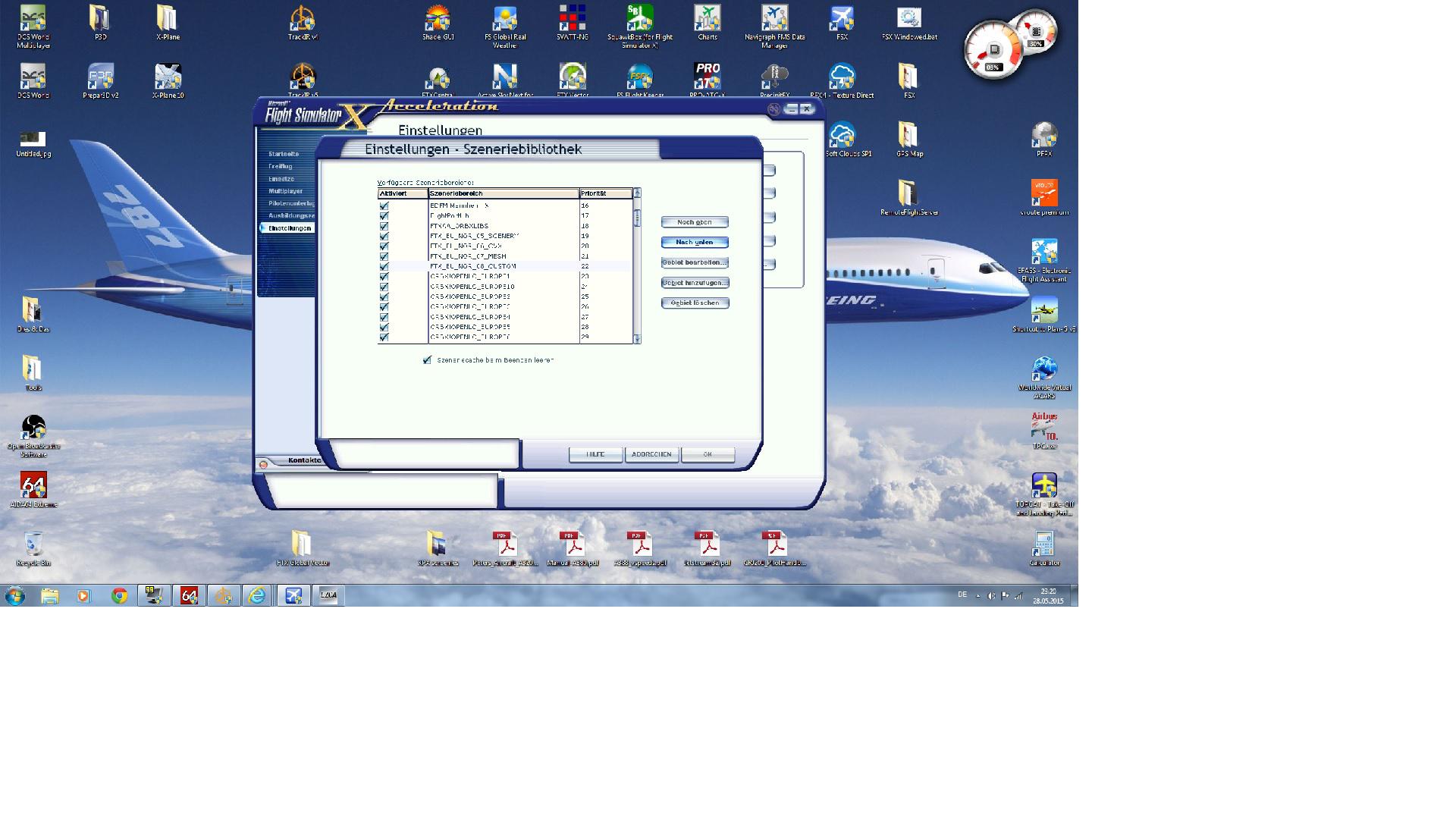Select the Shortcut to Plan-G v3 icon

(1044, 314)
